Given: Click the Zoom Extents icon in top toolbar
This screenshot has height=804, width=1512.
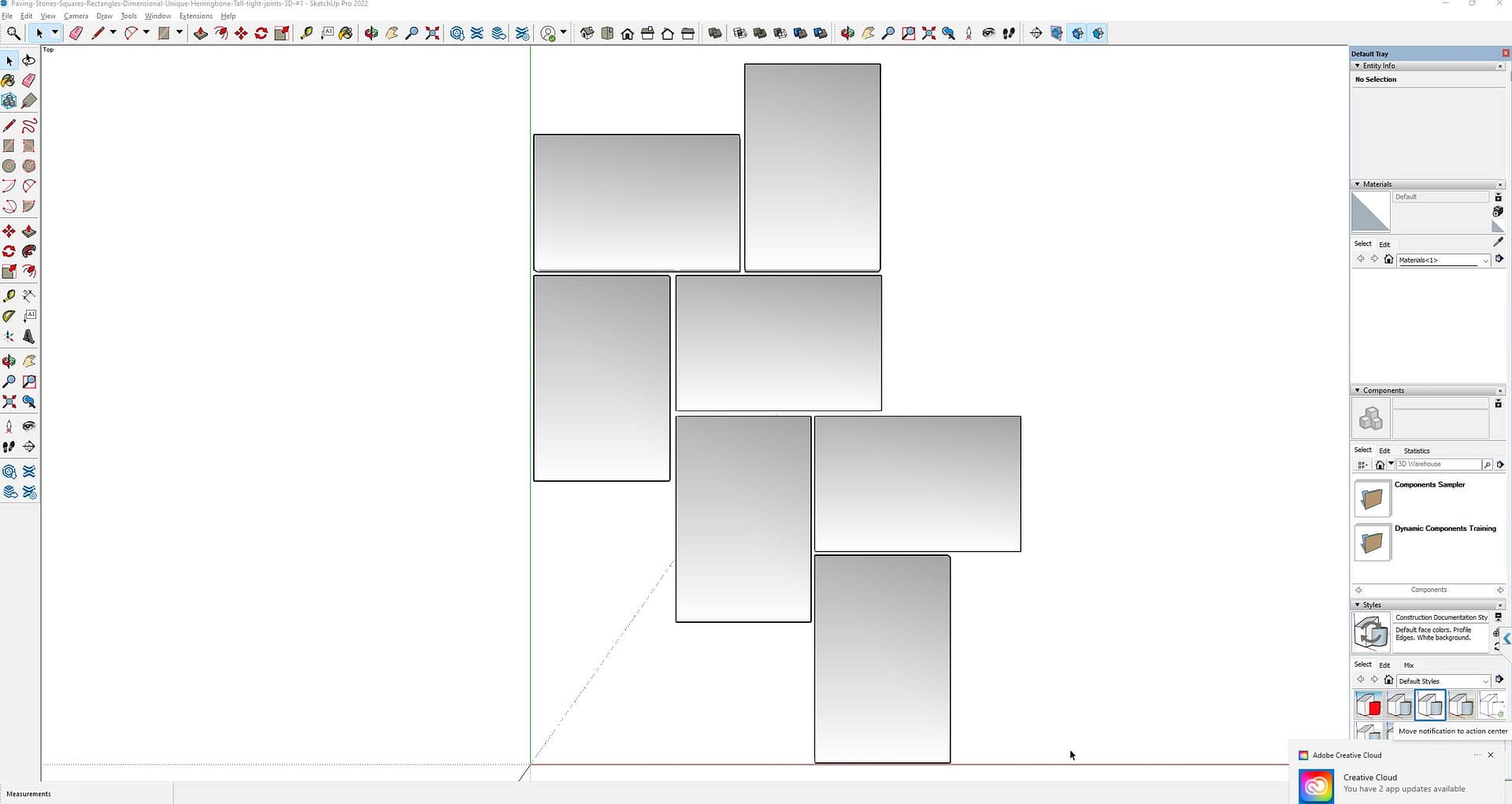Looking at the screenshot, I should tap(432, 33).
